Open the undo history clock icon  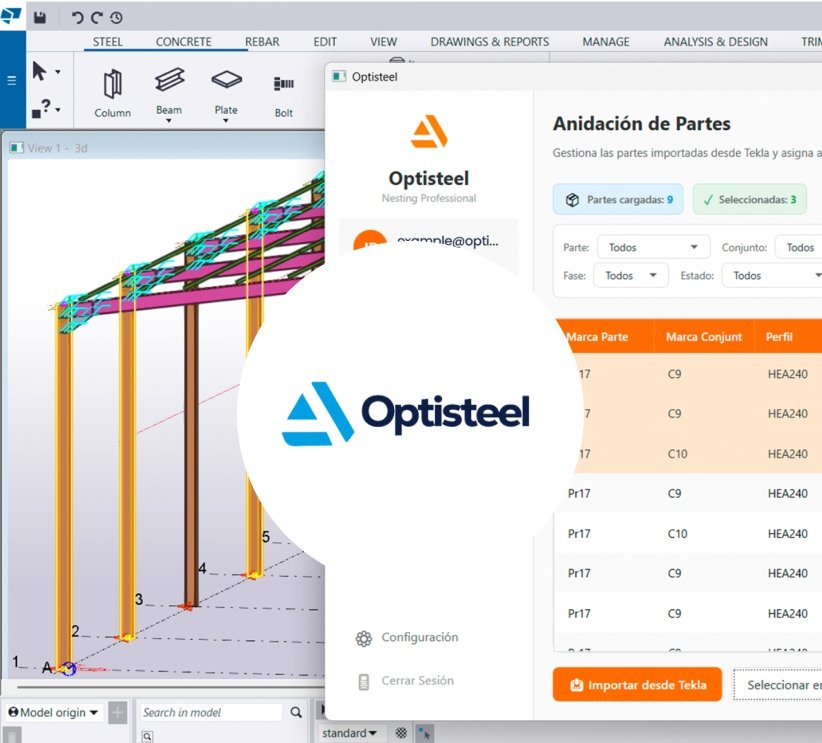point(116,18)
